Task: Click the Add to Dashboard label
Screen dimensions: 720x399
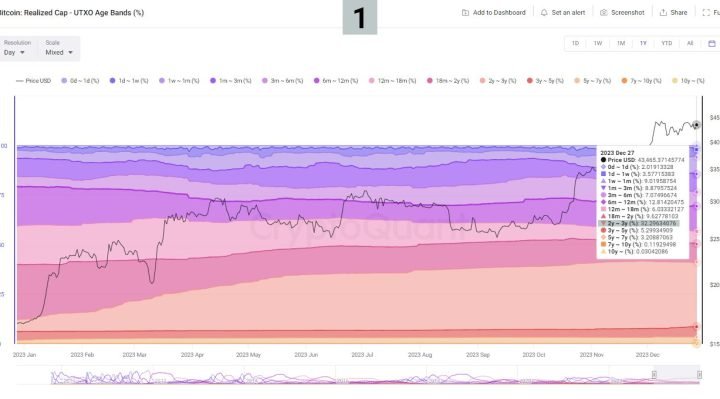Action: [x=499, y=13]
